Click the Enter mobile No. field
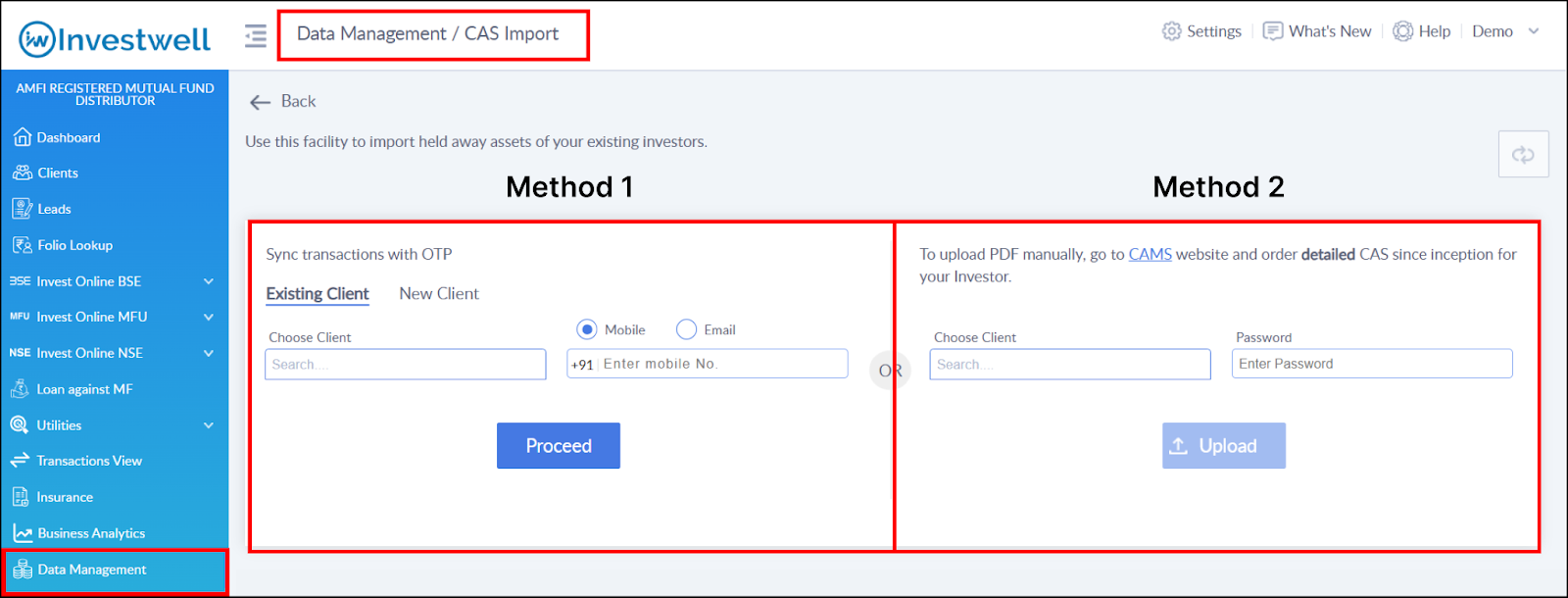This screenshot has width=1568, height=598. [708, 364]
